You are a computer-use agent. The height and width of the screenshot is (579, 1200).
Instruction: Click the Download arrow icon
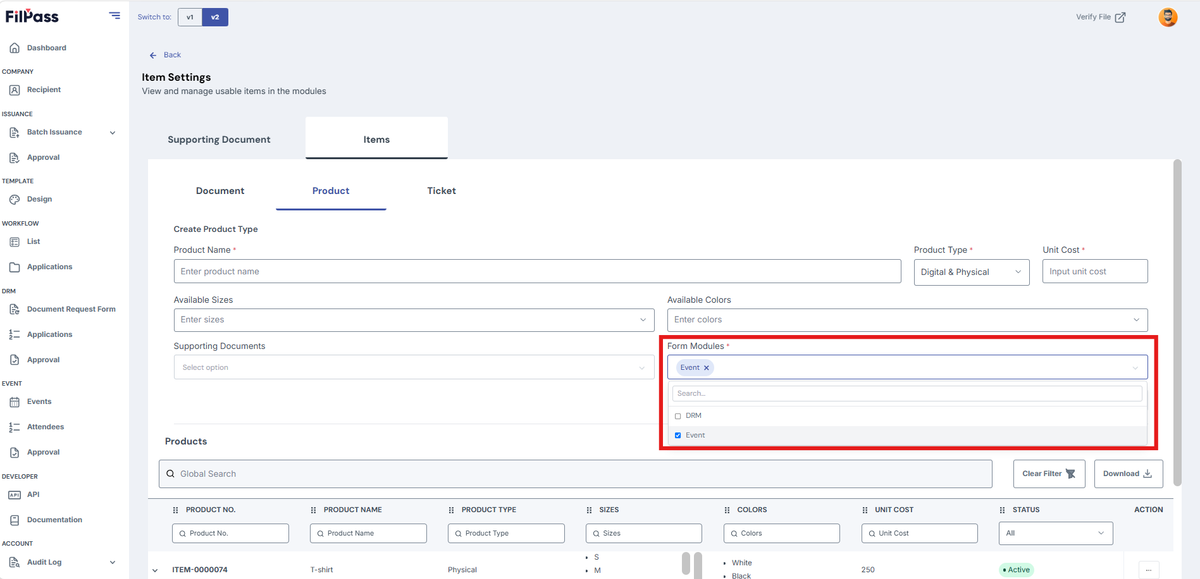click(1147, 474)
